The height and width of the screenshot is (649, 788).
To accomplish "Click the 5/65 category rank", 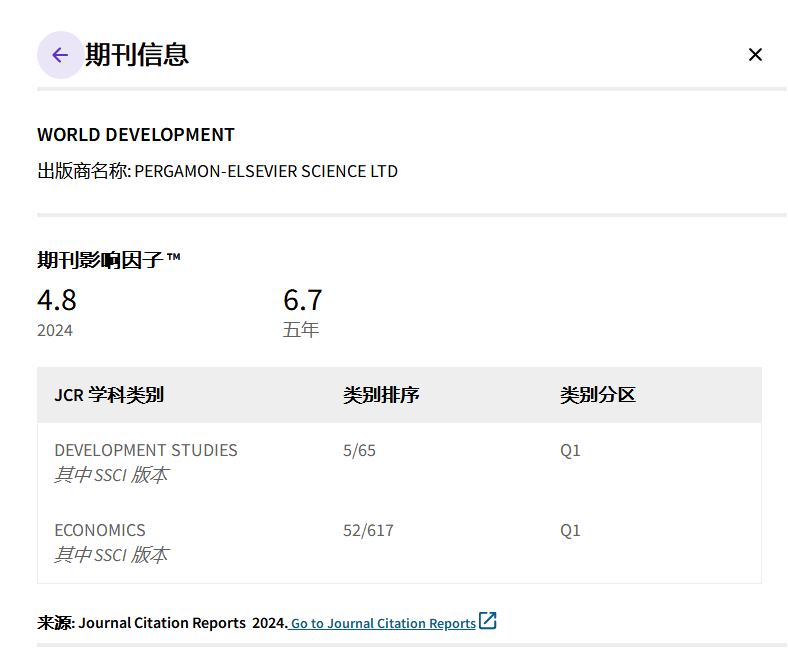I will (359, 450).
